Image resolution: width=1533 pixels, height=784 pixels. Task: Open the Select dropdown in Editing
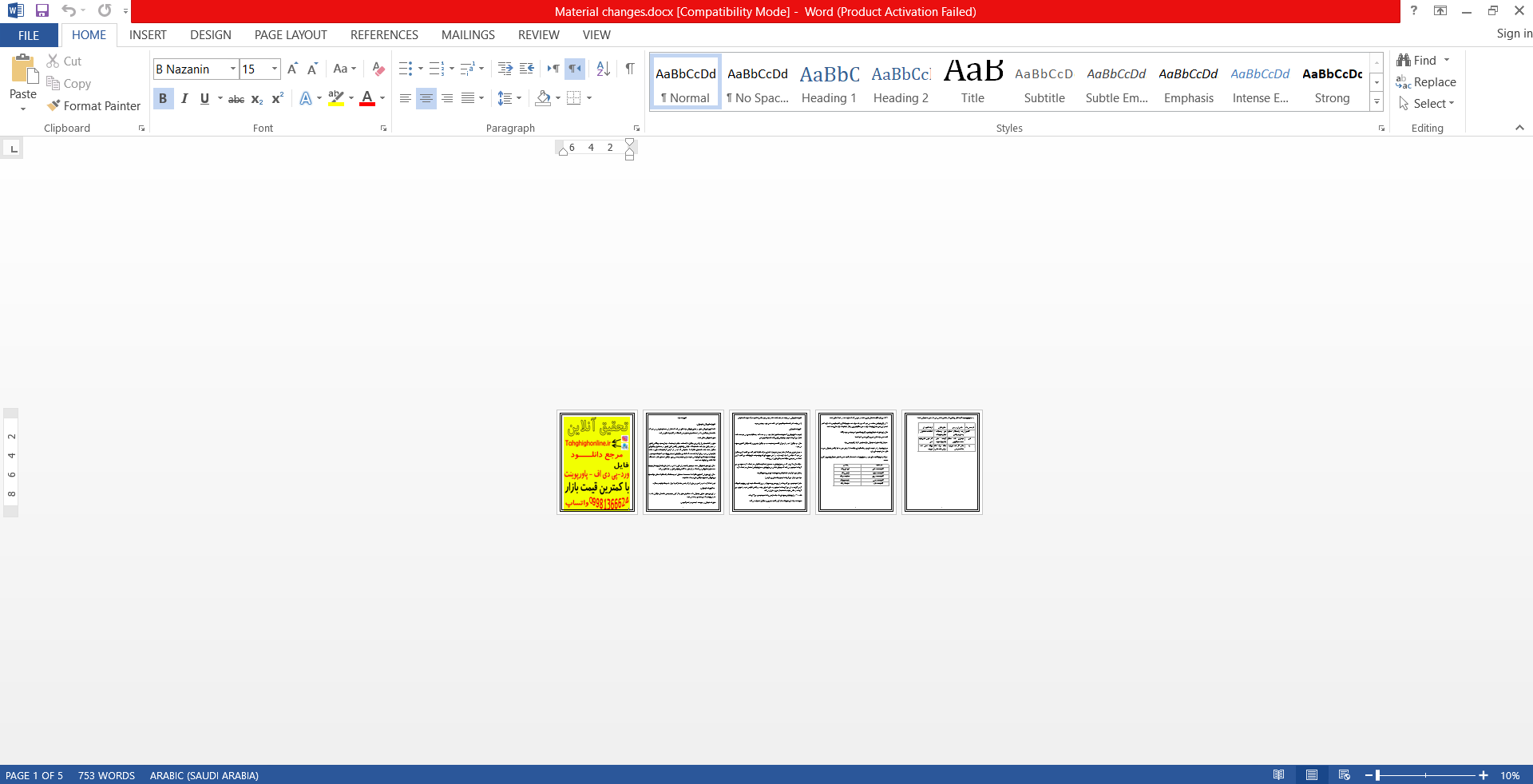[x=1427, y=104]
